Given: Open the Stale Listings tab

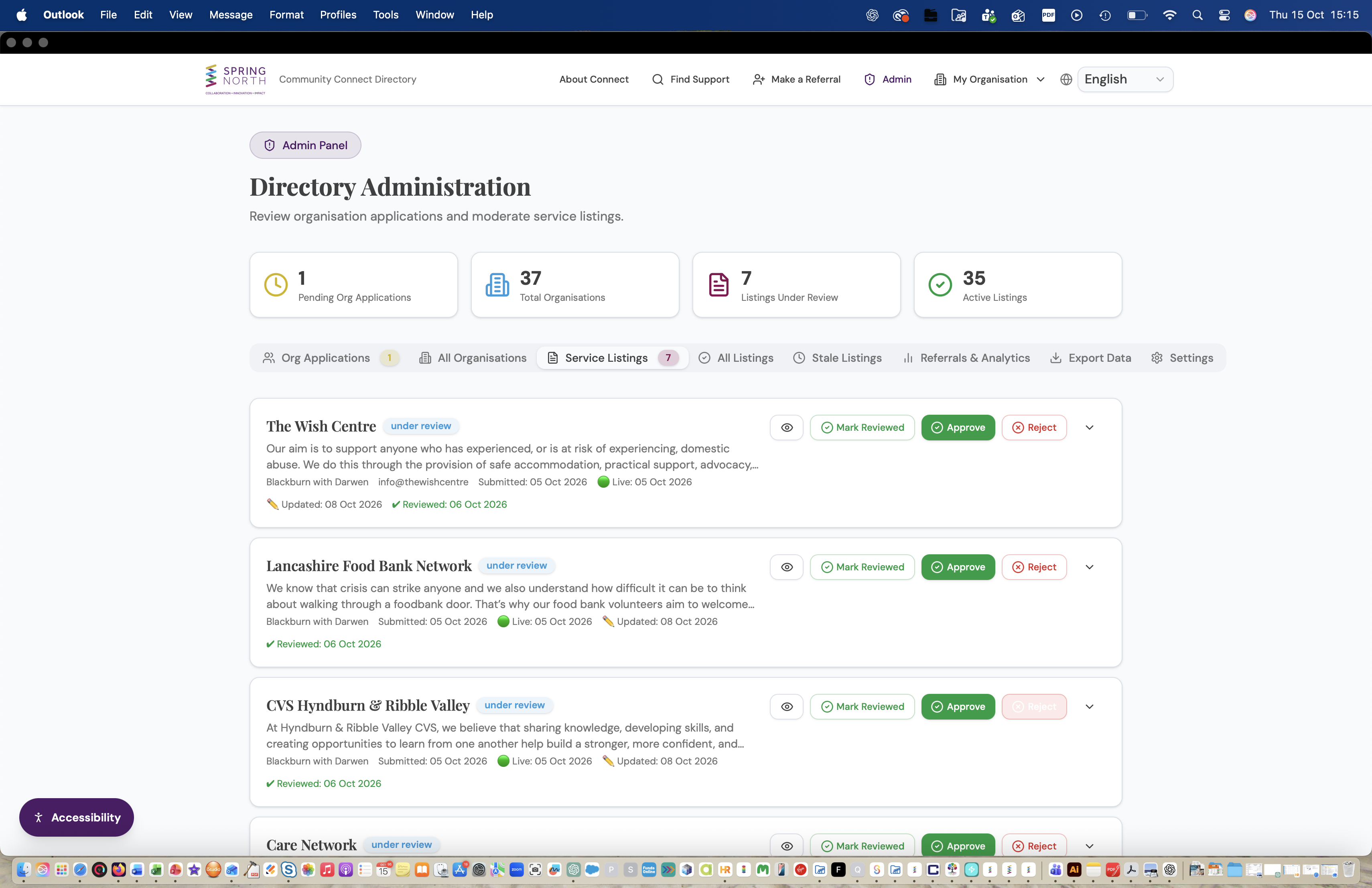Looking at the screenshot, I should coord(838,358).
